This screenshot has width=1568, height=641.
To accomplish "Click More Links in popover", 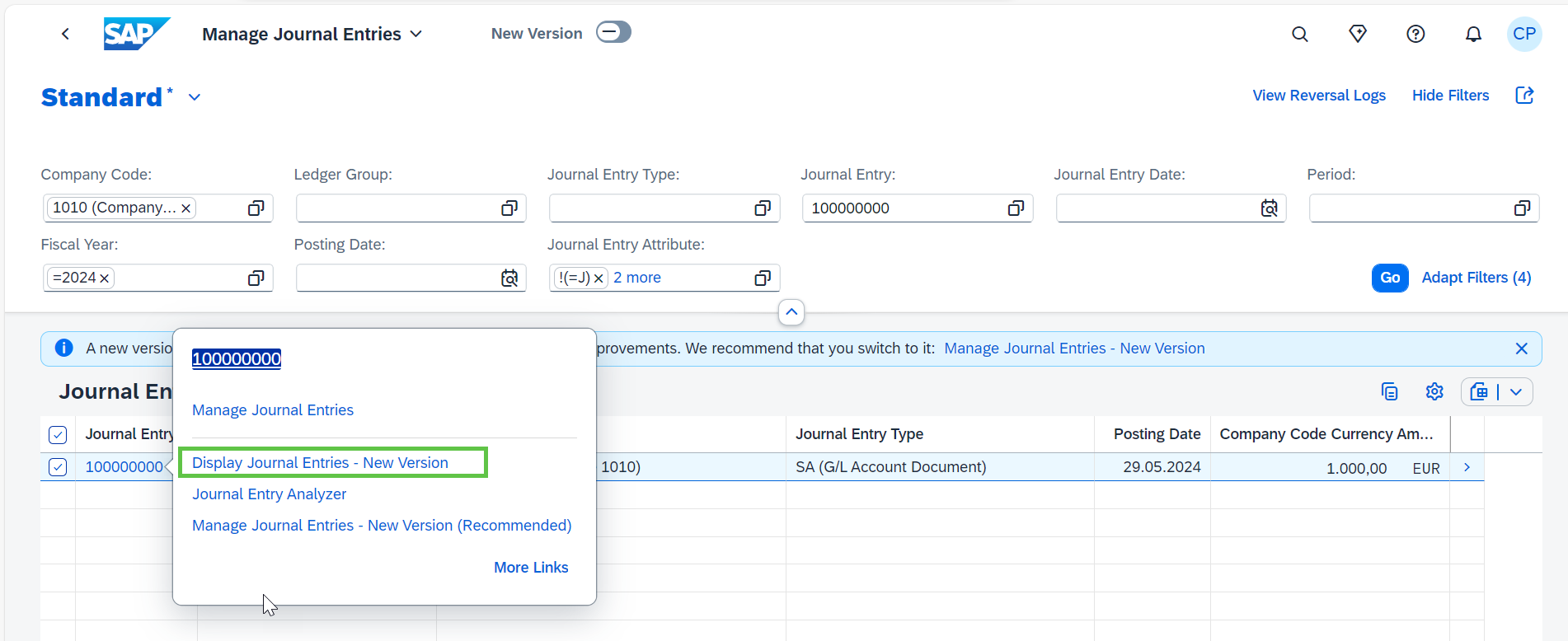I will point(531,568).
